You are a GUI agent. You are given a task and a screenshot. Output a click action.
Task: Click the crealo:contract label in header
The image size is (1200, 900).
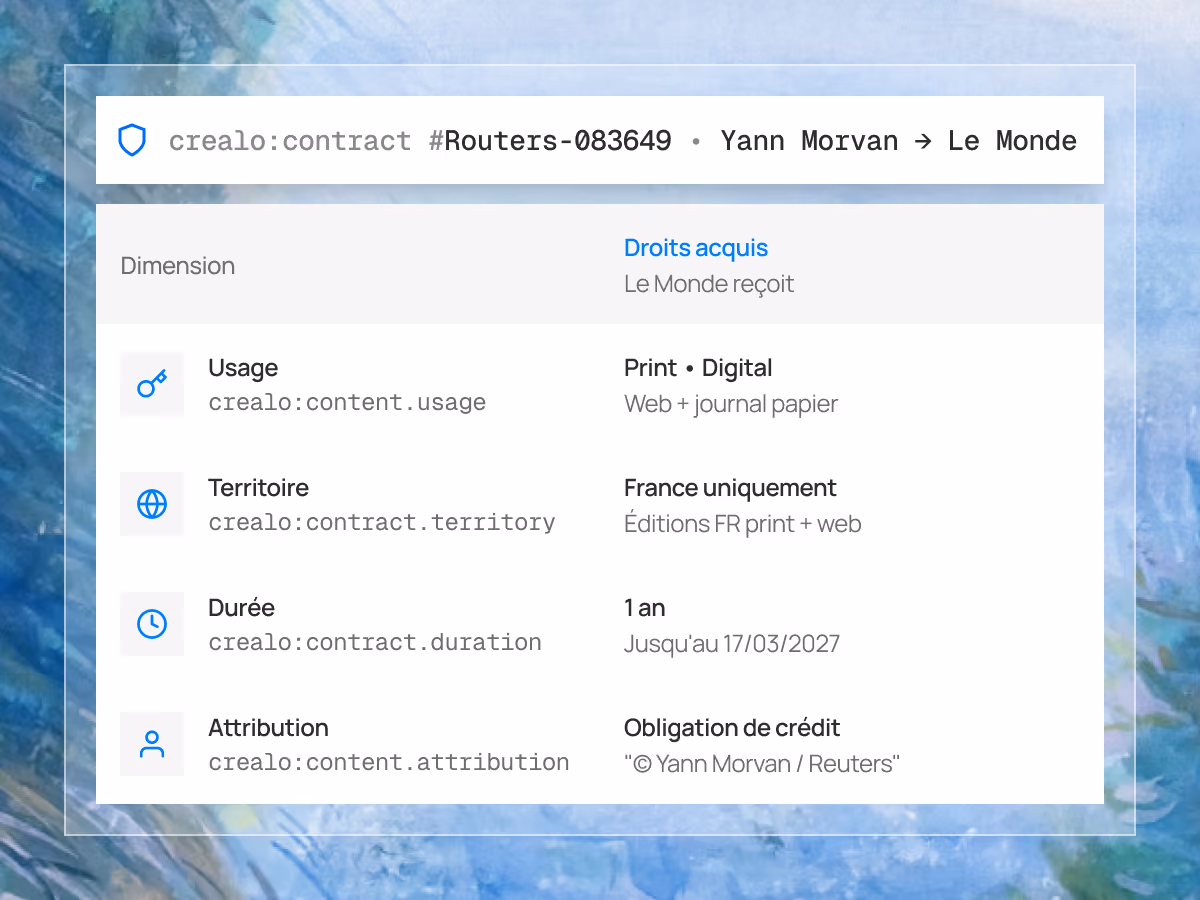click(290, 141)
